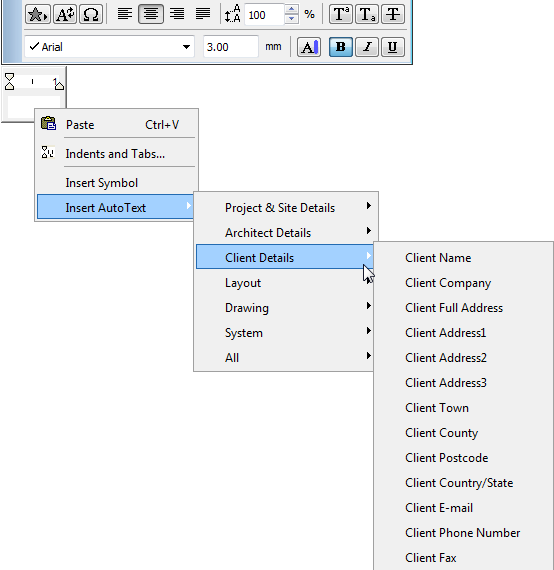This screenshot has height=570, width=554.
Task: Insert Client Country/State autotext
Action: (463, 483)
